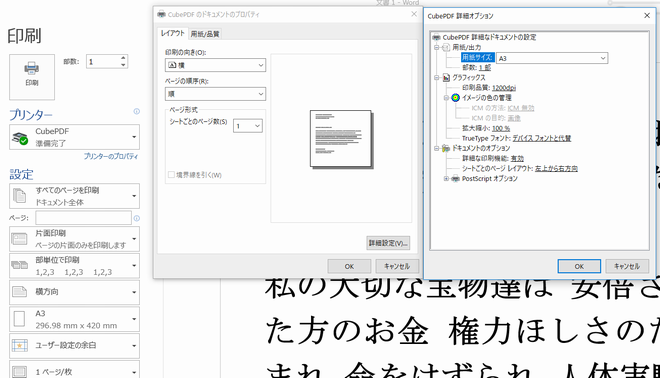The width and height of the screenshot is (660, 378).
Task: Open the すべてのページを印刷 dropdown
Action: click(75, 196)
